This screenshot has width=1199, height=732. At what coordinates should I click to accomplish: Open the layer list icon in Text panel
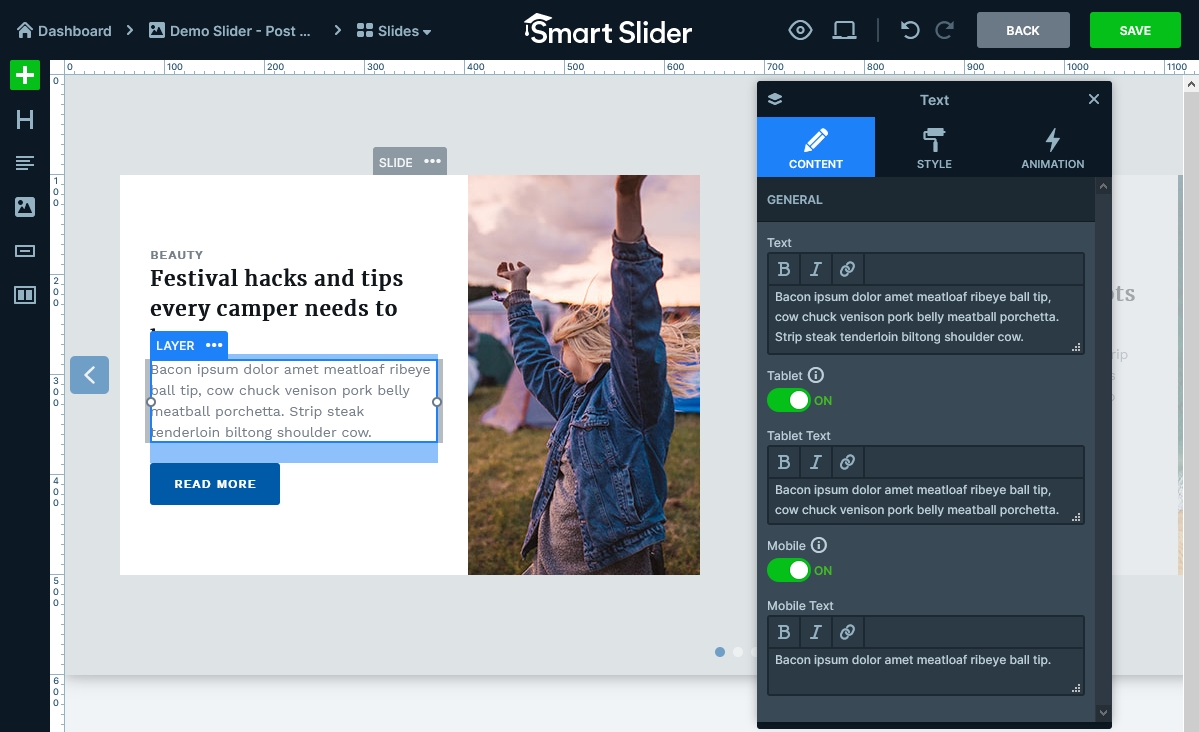(x=775, y=99)
